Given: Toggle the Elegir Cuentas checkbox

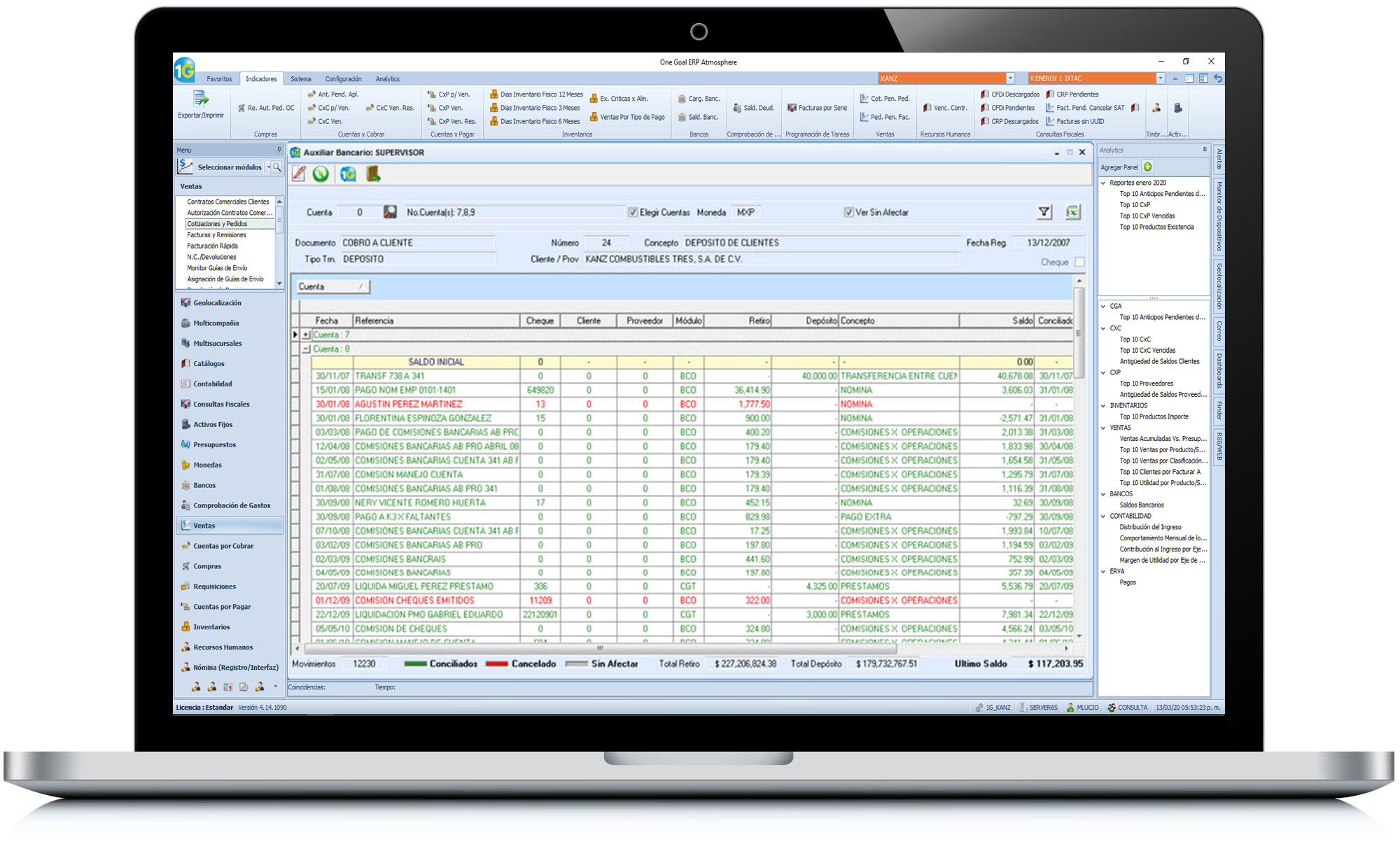Looking at the screenshot, I should [633, 212].
